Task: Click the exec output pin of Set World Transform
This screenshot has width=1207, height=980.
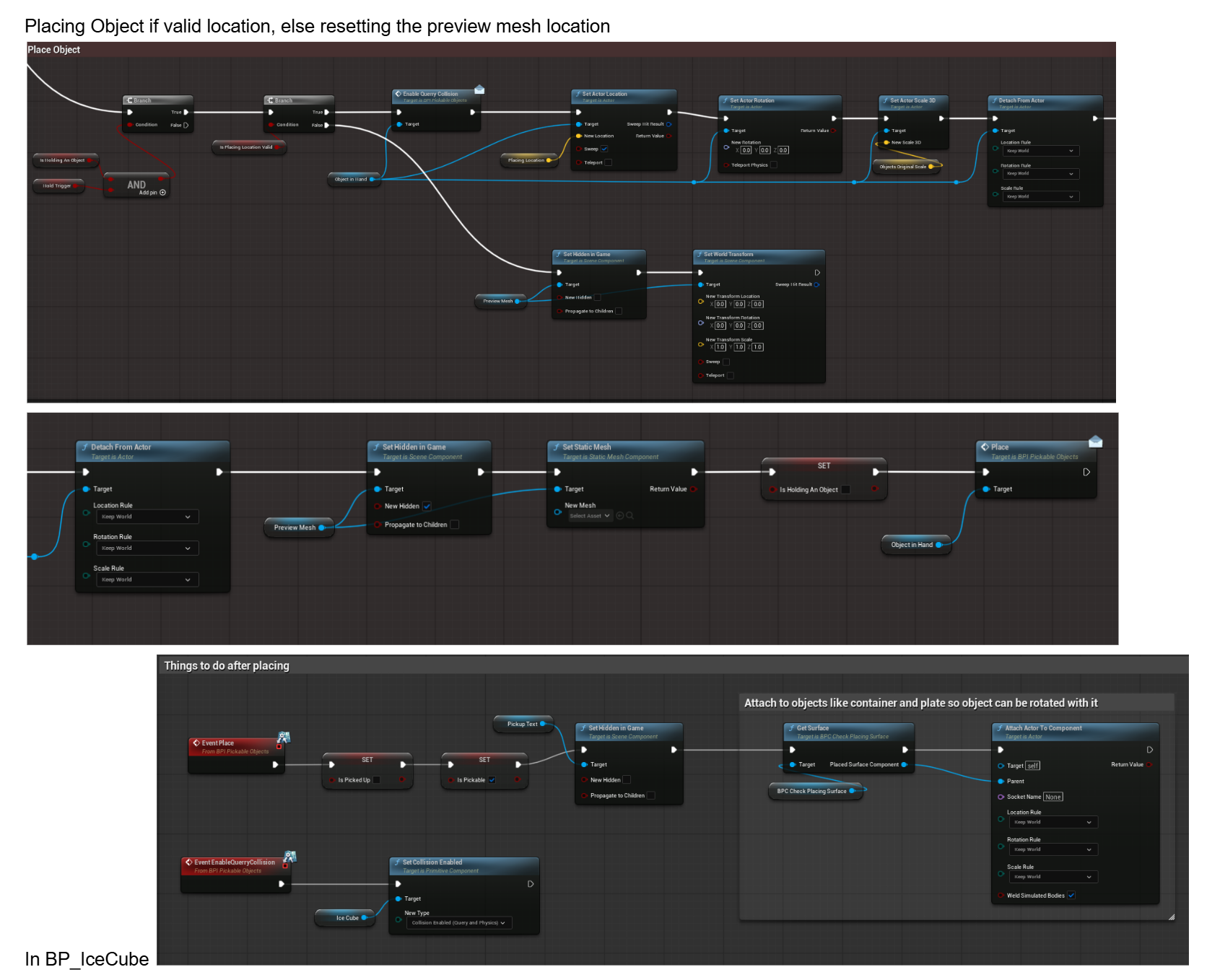Action: [817, 273]
